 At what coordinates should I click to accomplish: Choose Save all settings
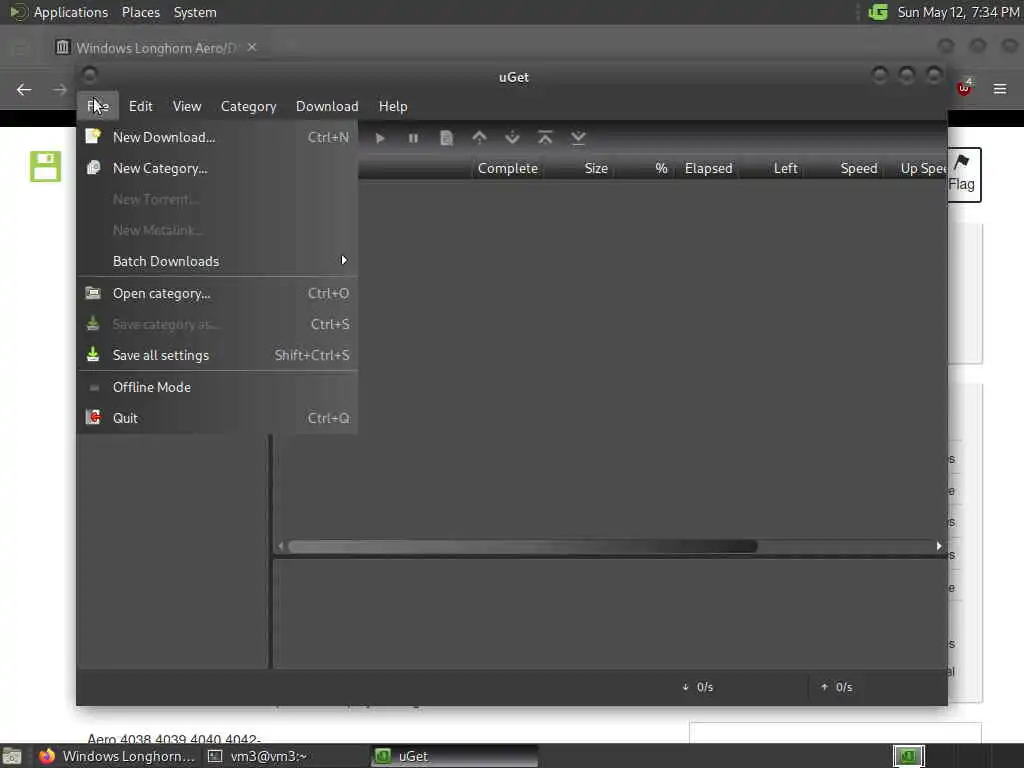pos(217,355)
